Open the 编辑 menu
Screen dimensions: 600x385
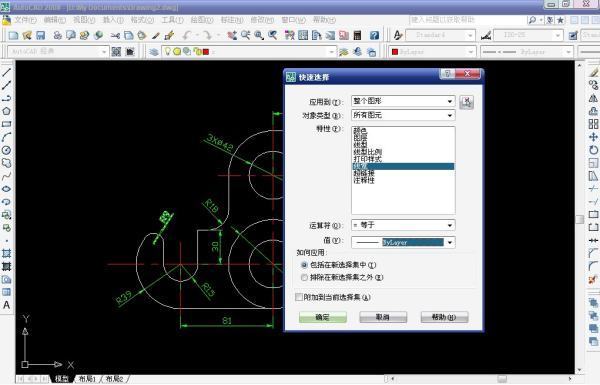54,20
